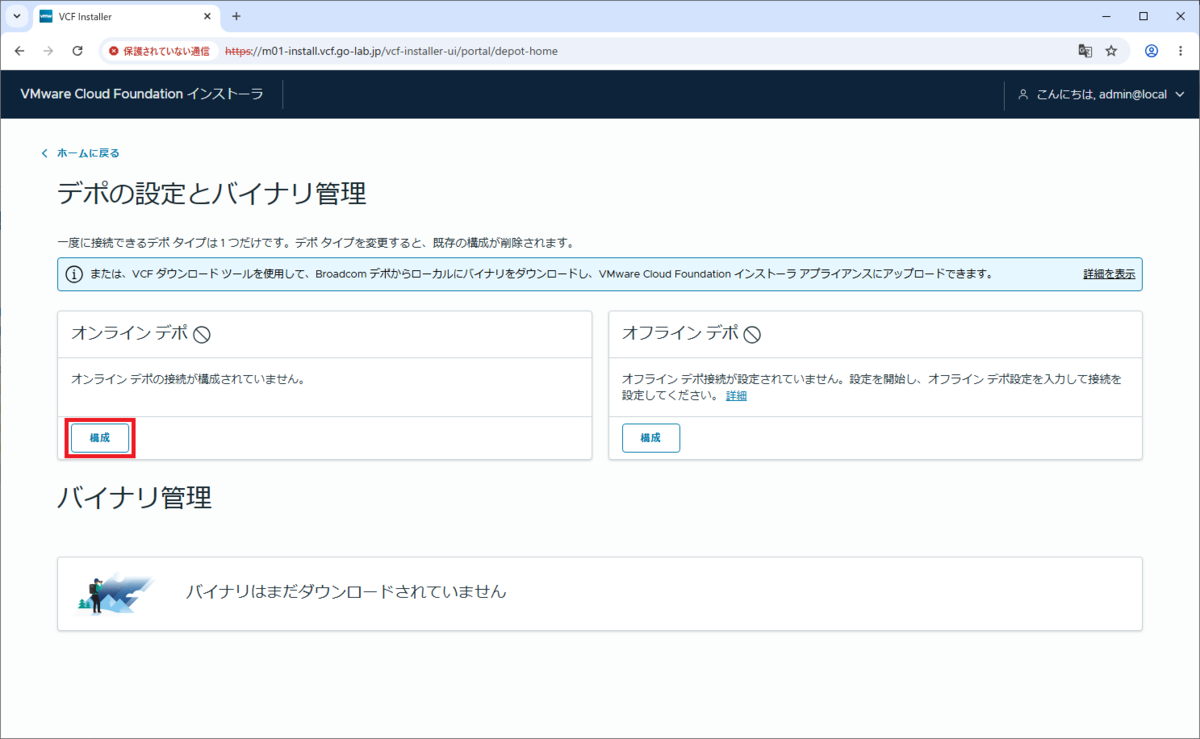The height and width of the screenshot is (739, 1200).
Task: Click 構成 button under オンライン デポ
Action: click(x=100, y=438)
